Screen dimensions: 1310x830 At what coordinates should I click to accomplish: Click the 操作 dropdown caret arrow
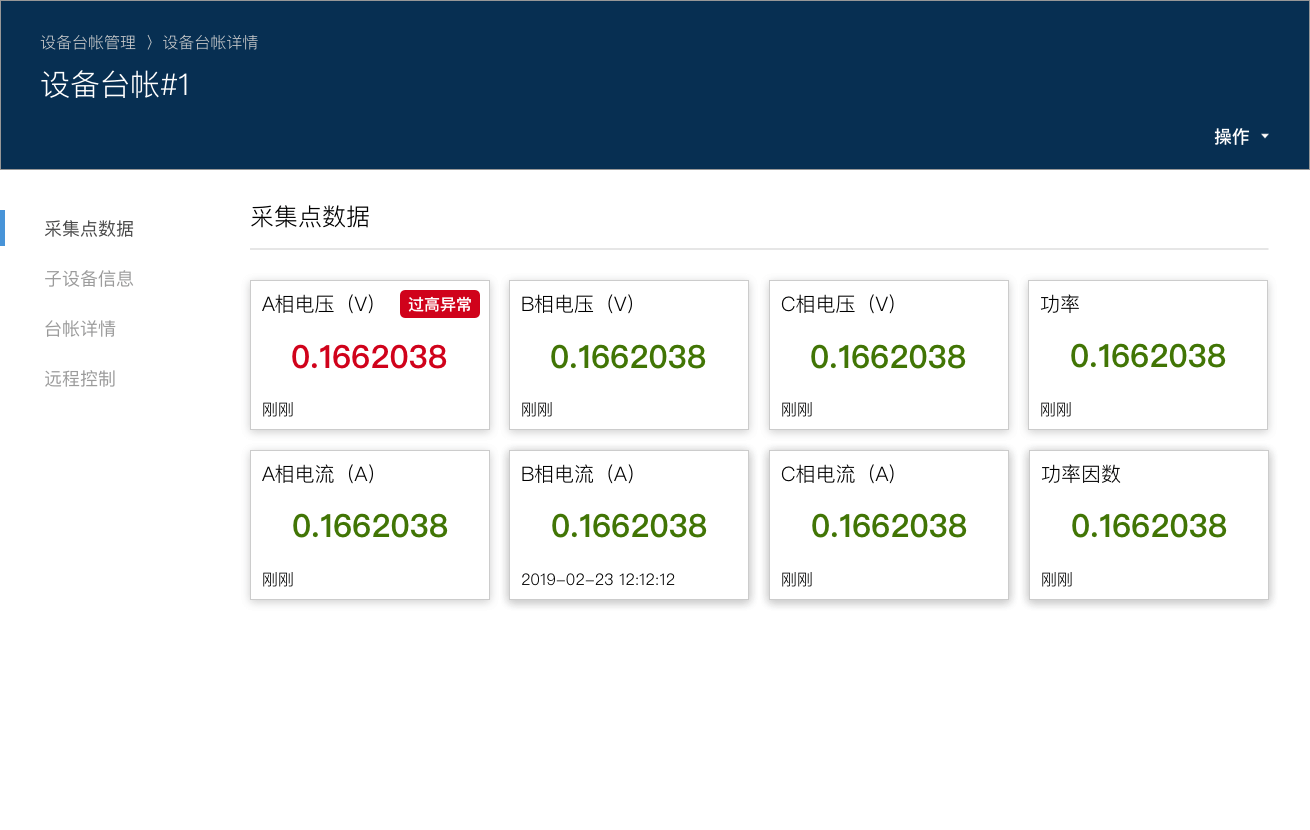(x=1265, y=137)
